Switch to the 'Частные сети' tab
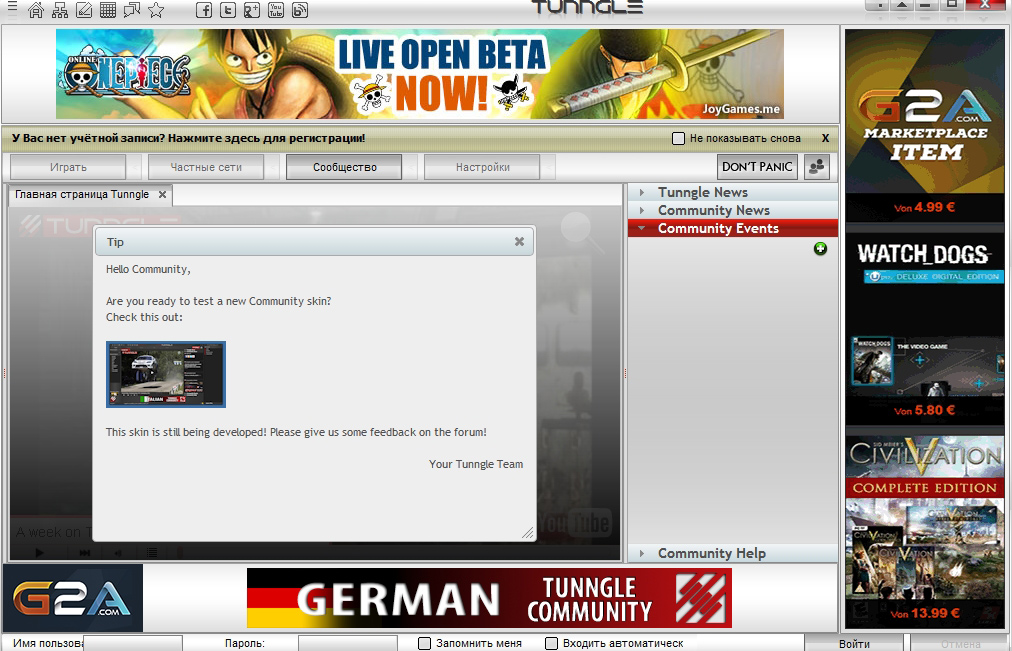 [206, 167]
